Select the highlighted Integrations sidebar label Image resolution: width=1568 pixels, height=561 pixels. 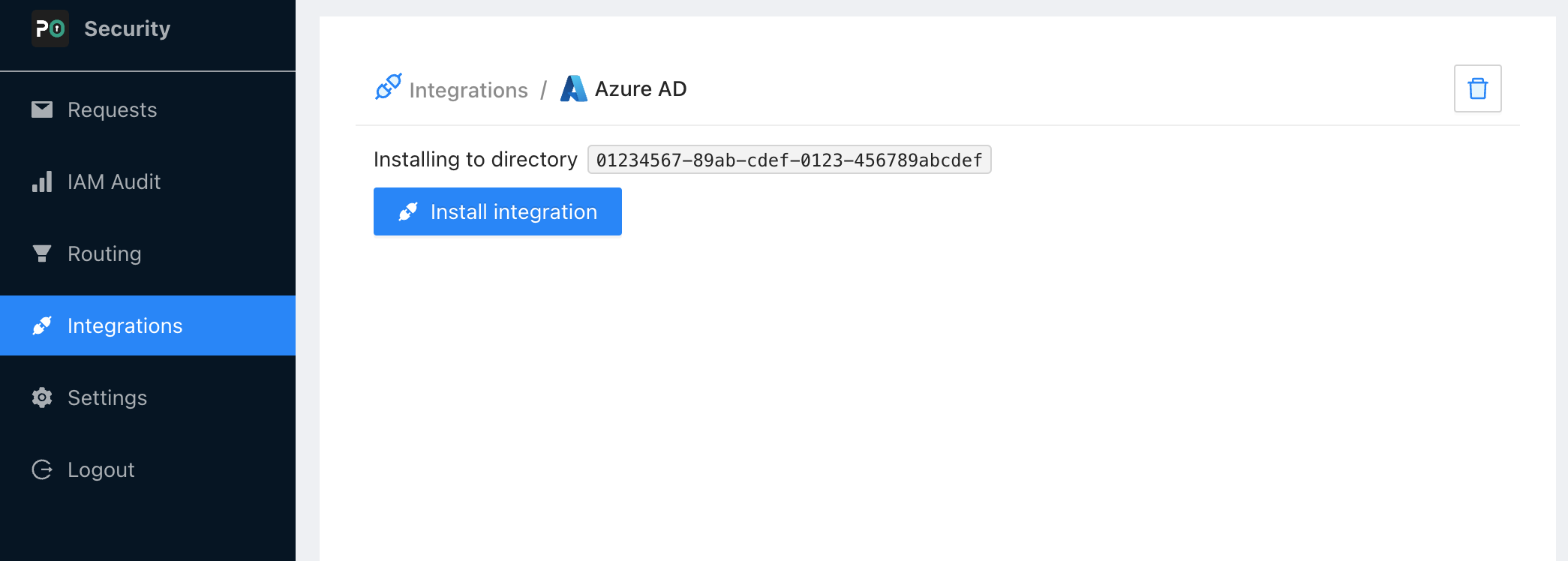click(125, 325)
